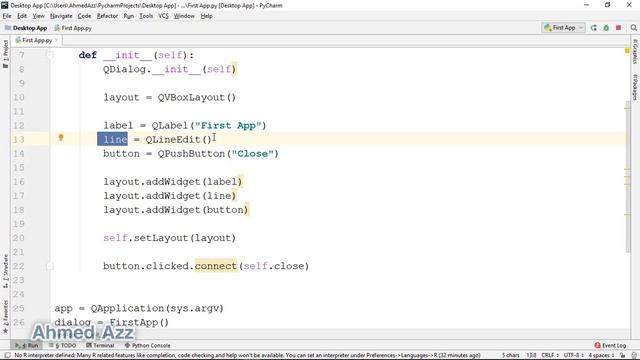The width and height of the screenshot is (640, 360).
Task: Open the First App run configuration dropdown
Action: (x=563, y=28)
